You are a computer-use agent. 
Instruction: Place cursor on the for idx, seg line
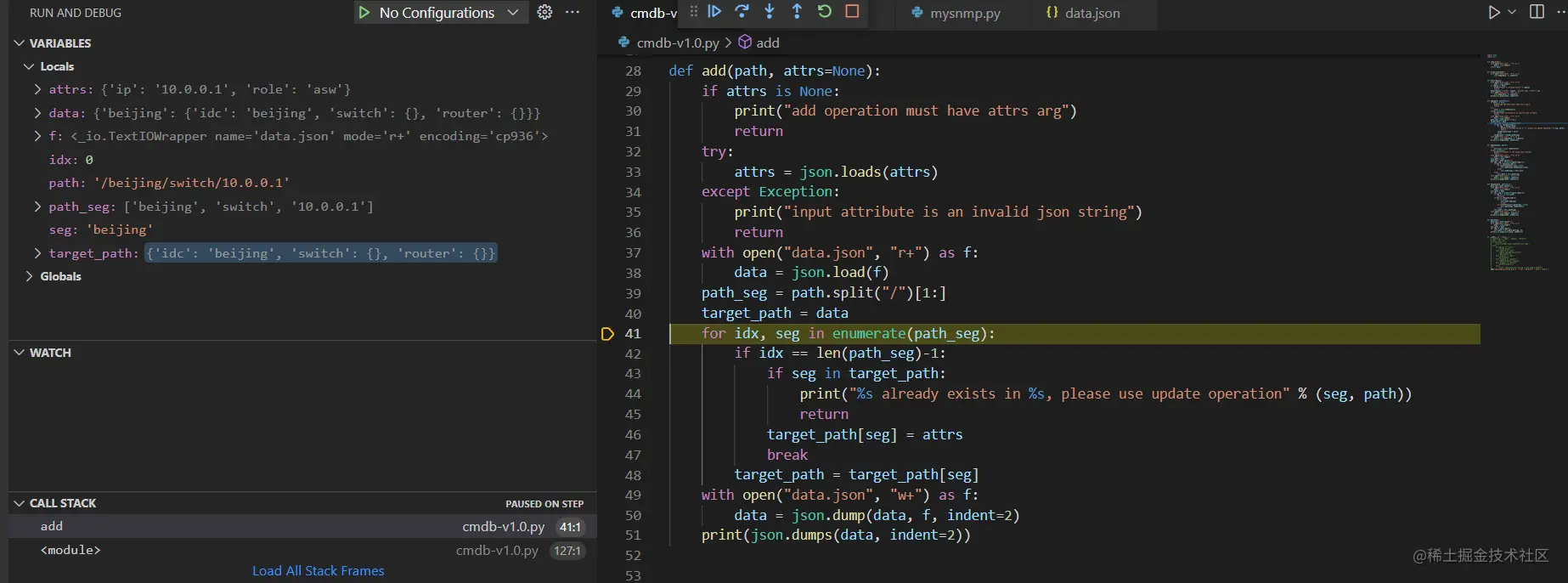pyautogui.click(x=848, y=334)
